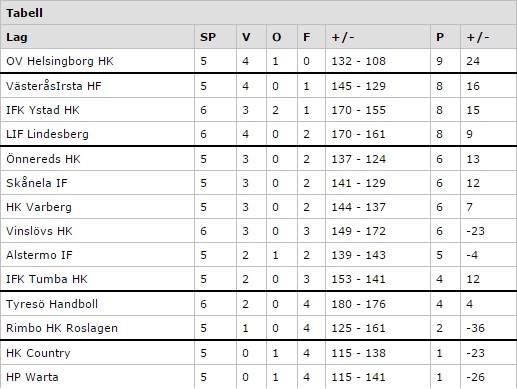This screenshot has height=389, width=517.
Task: Click the V wins column header
Action: (x=246, y=37)
